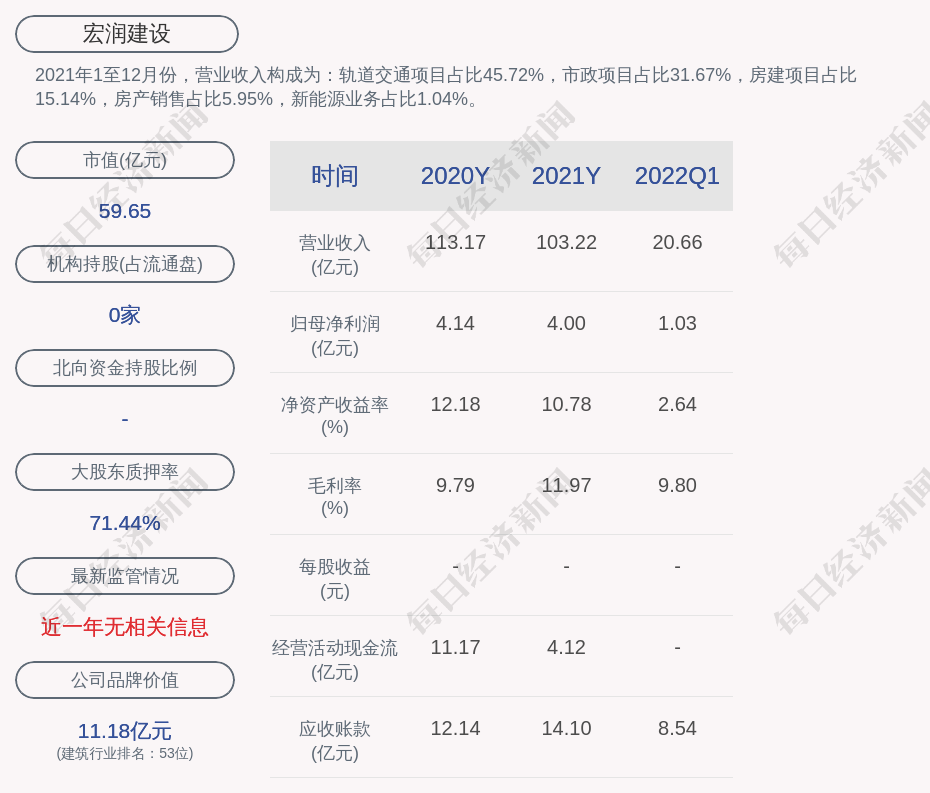The height and width of the screenshot is (793, 930).
Task: Click the receivables value 12.14
Action: 456,728
